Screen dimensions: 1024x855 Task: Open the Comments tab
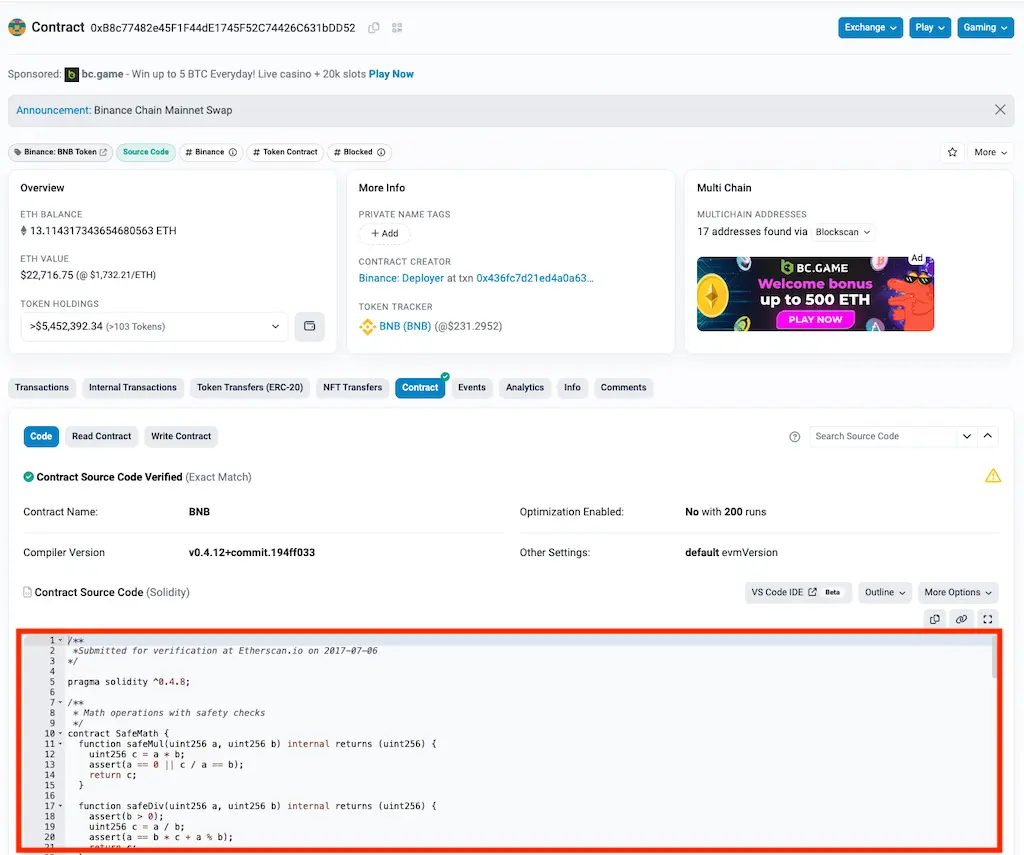tap(623, 387)
